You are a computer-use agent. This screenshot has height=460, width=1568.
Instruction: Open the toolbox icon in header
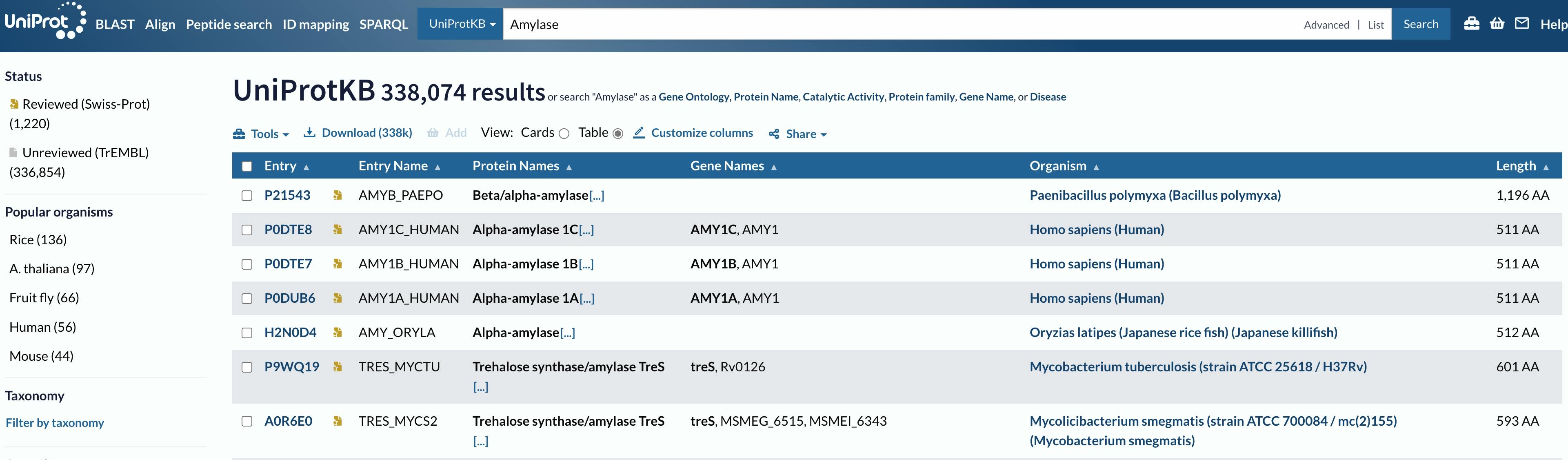[1471, 24]
